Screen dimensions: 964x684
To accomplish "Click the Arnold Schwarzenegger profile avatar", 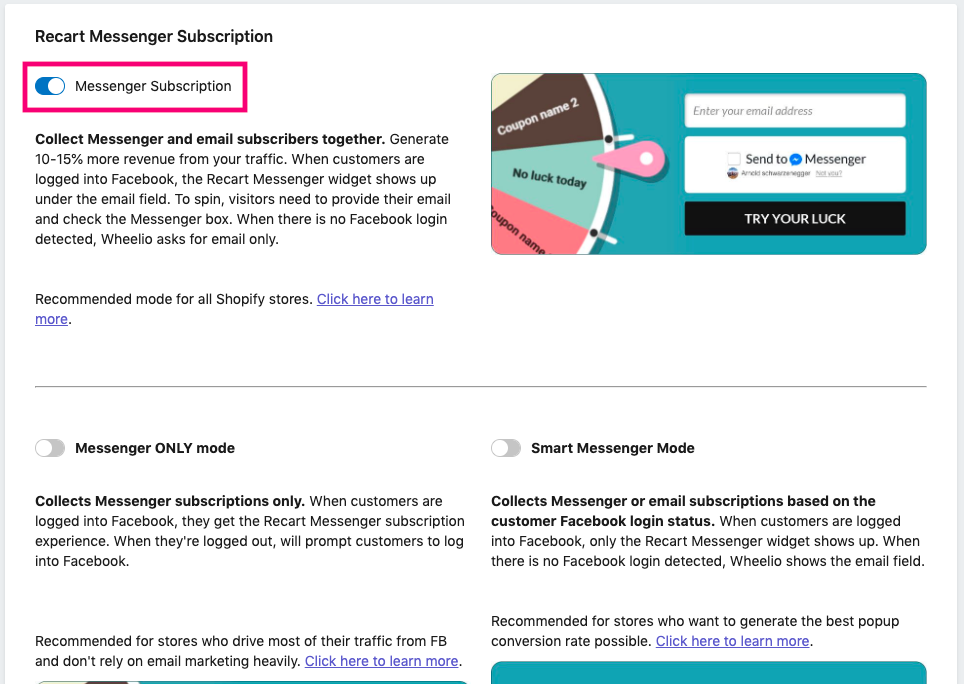I will point(733,173).
